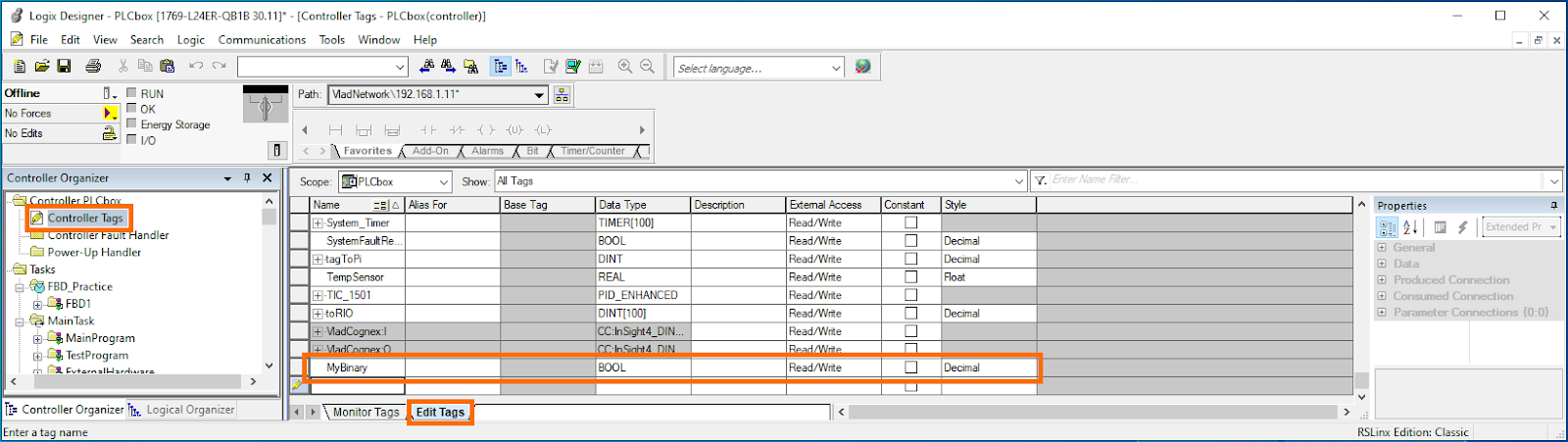Open the Tools menu
This screenshot has width=1568, height=442.
(x=332, y=40)
